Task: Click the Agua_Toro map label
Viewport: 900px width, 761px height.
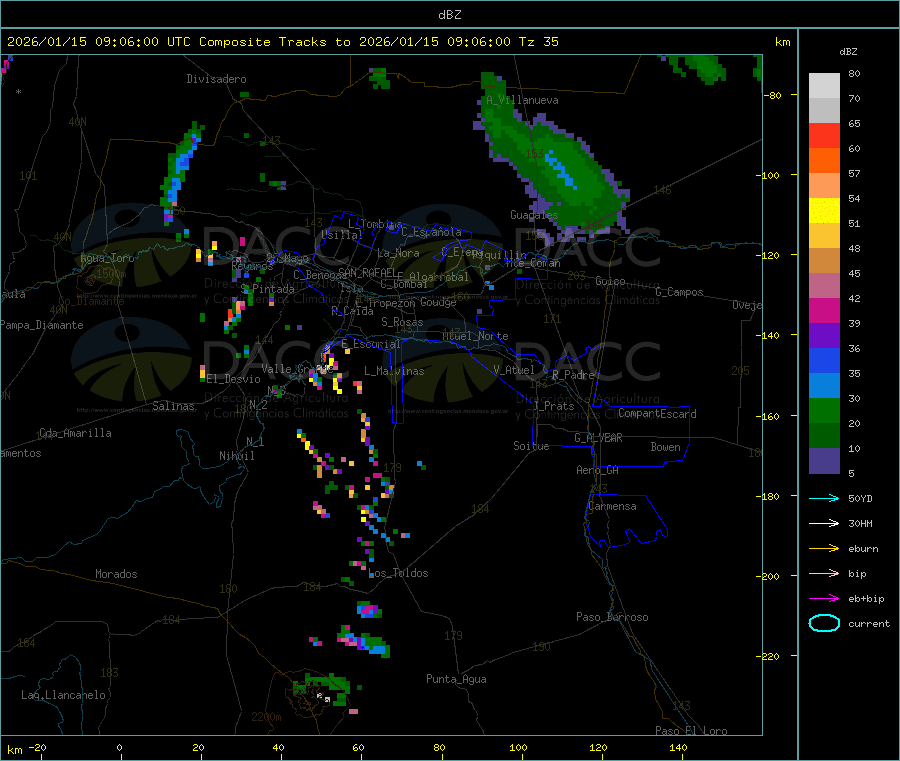Action: 107,258
